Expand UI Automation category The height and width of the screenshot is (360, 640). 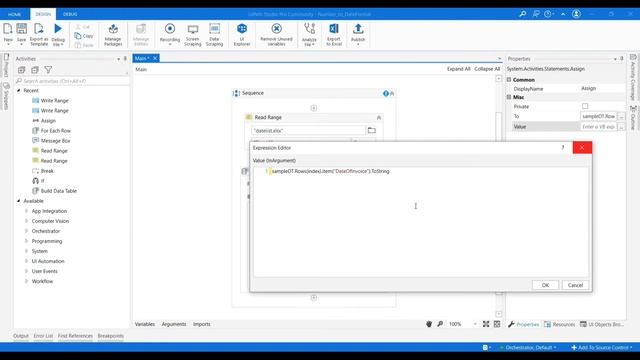[x=27, y=261]
